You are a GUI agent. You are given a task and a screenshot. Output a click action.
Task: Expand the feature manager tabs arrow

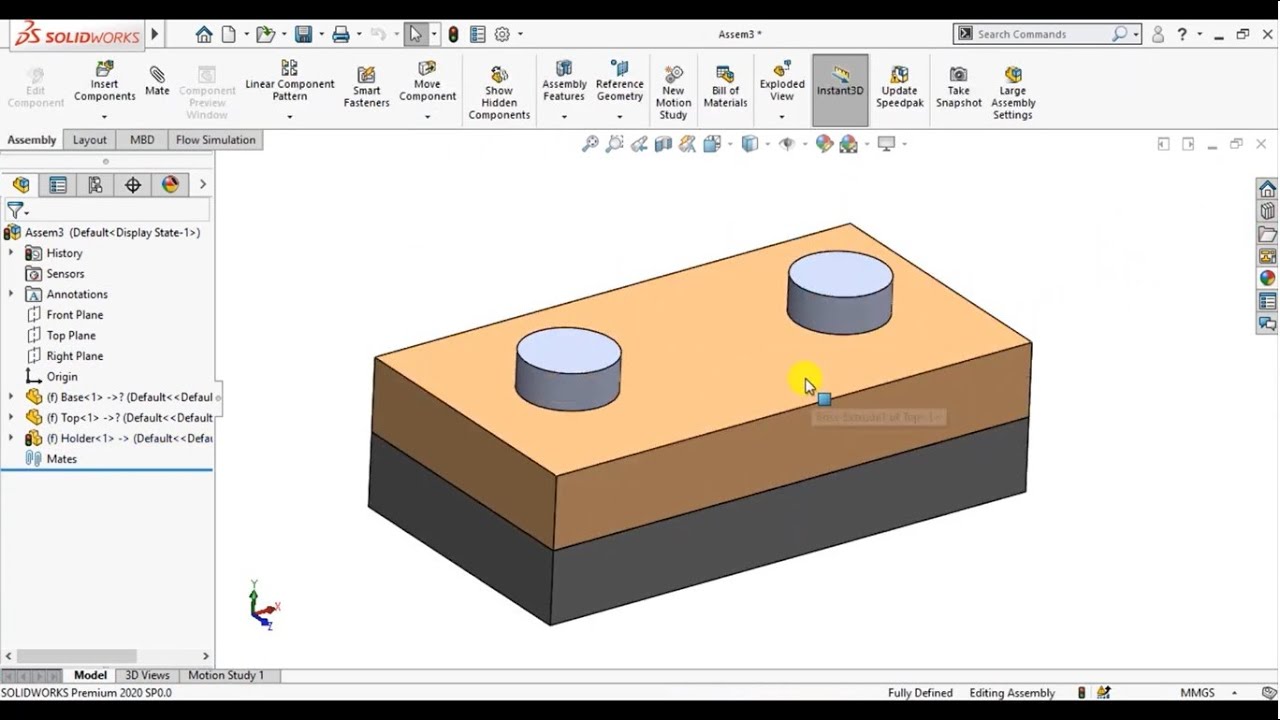click(202, 185)
